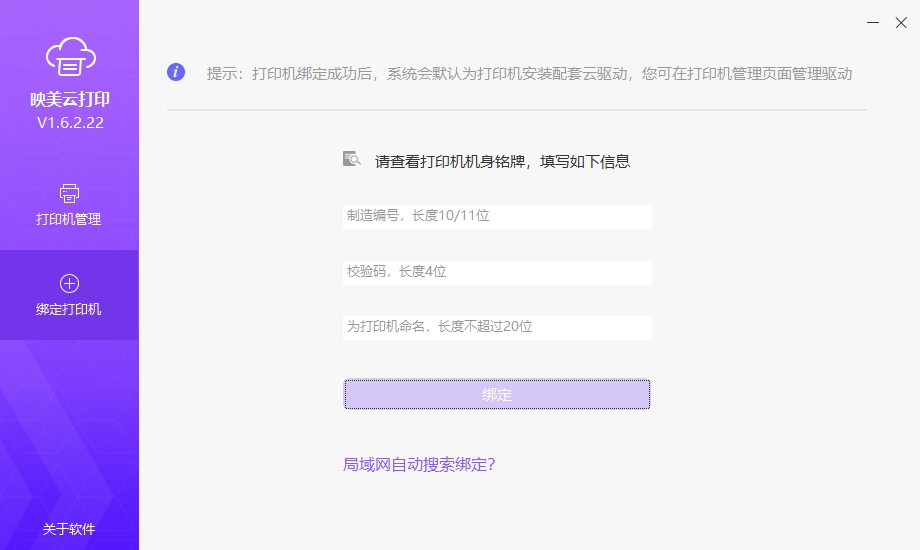Open the 打印机管理 sidebar label

tap(69, 219)
